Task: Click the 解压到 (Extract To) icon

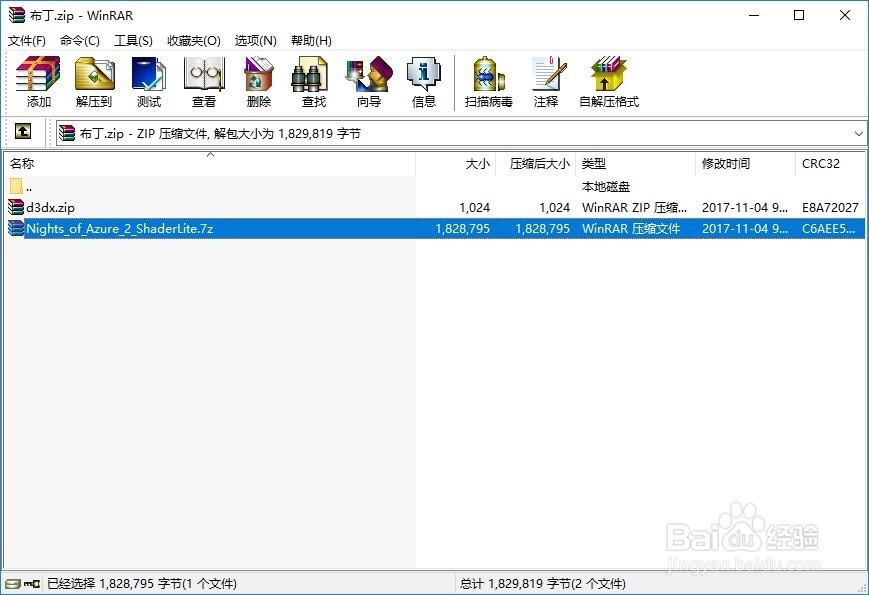Action: (x=94, y=82)
